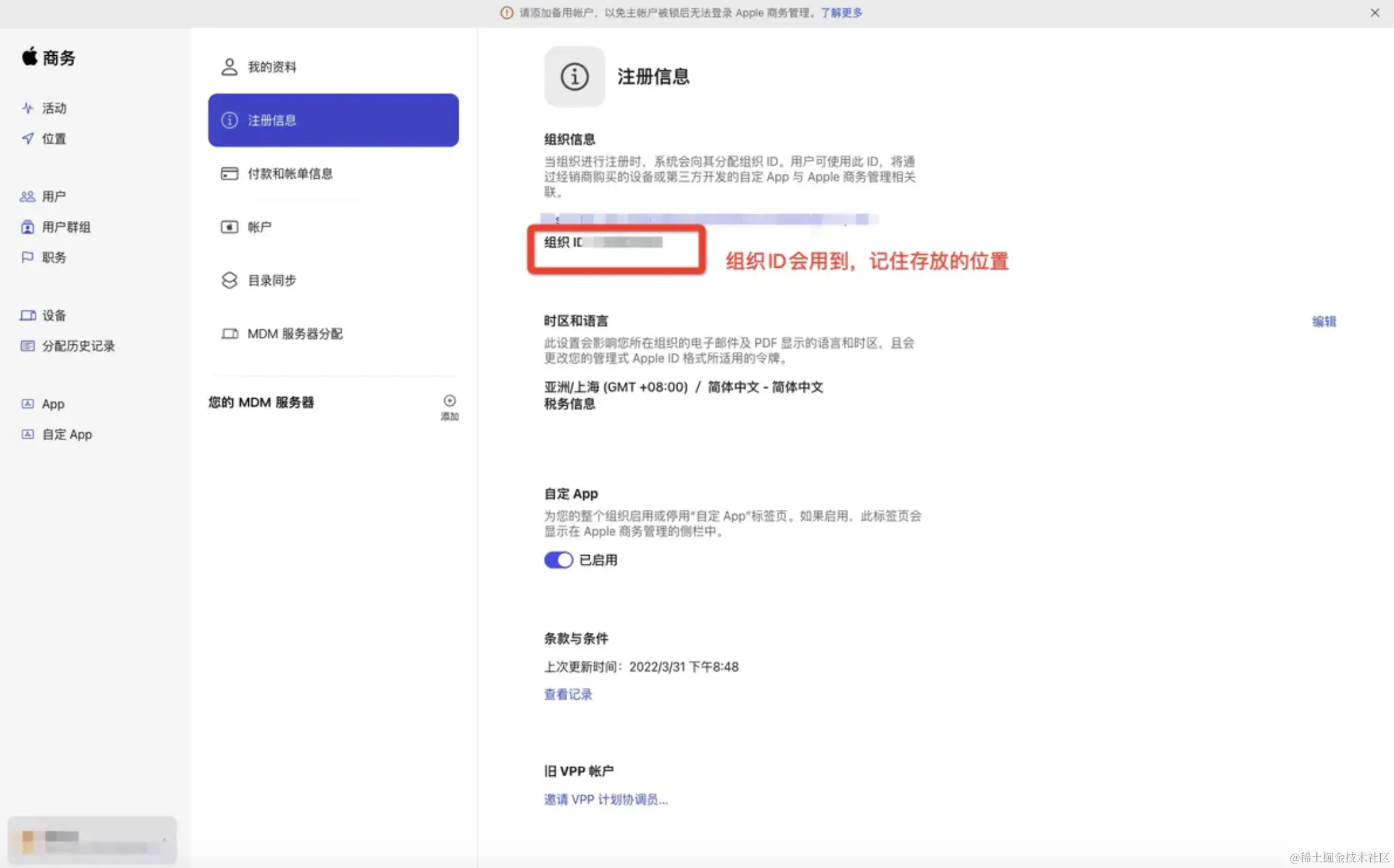1394x868 pixels.
Task: Open the Devices (设备) laptop icon
Action: pos(28,315)
